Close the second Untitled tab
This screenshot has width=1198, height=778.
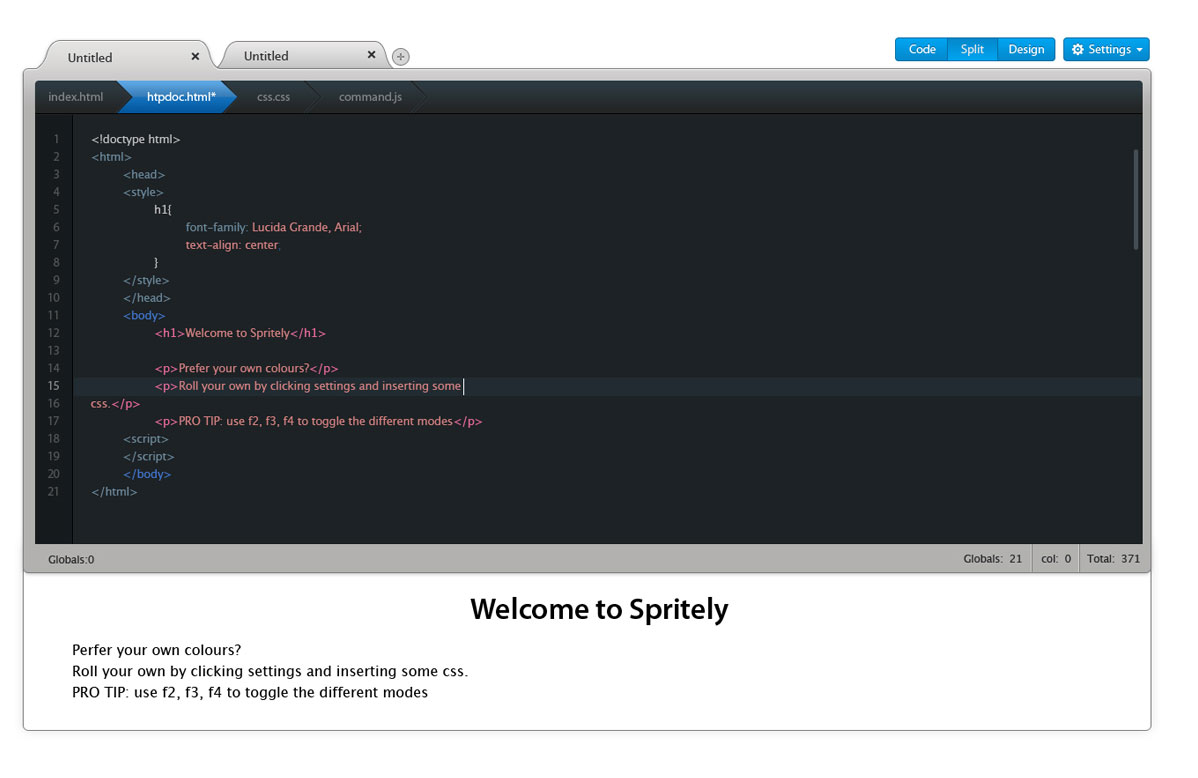tap(372, 55)
